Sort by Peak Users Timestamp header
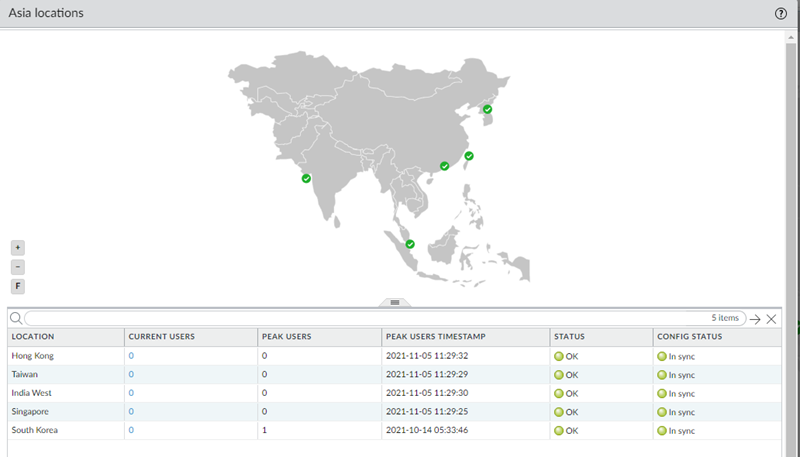 coord(465,337)
